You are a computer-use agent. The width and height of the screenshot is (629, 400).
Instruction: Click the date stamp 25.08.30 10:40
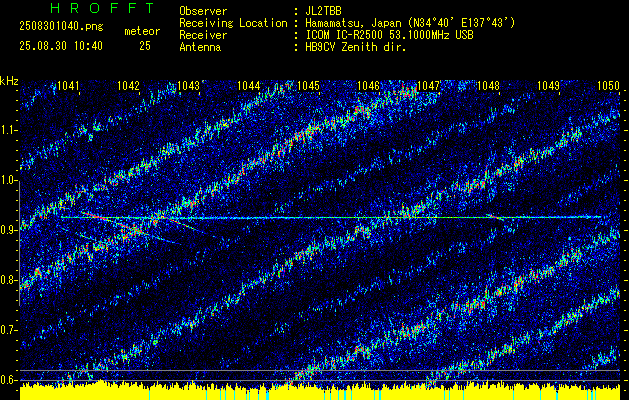(x=61, y=46)
